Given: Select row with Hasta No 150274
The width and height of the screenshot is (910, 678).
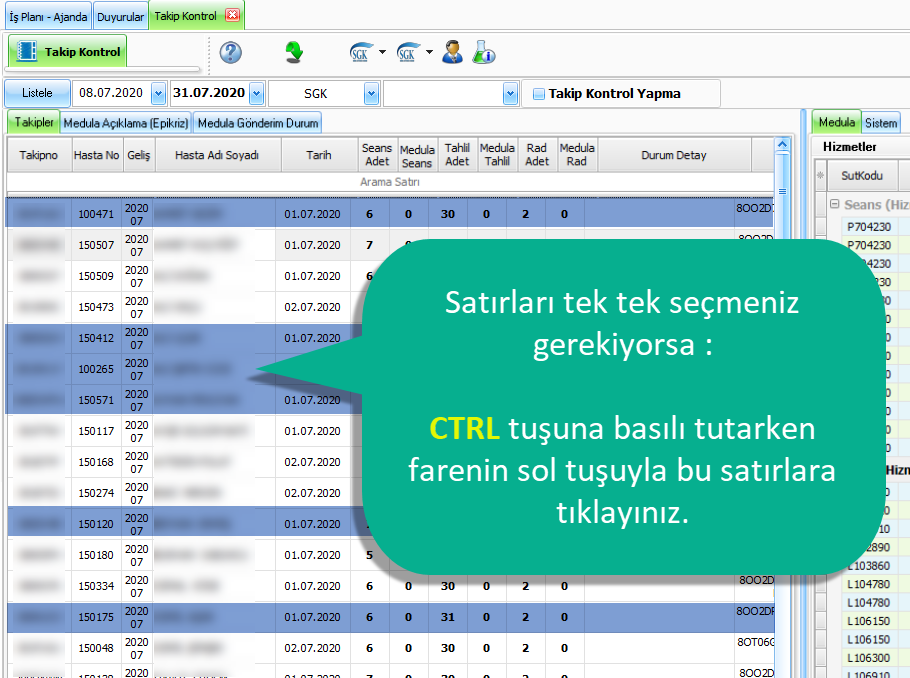Looking at the screenshot, I should [x=390, y=493].
